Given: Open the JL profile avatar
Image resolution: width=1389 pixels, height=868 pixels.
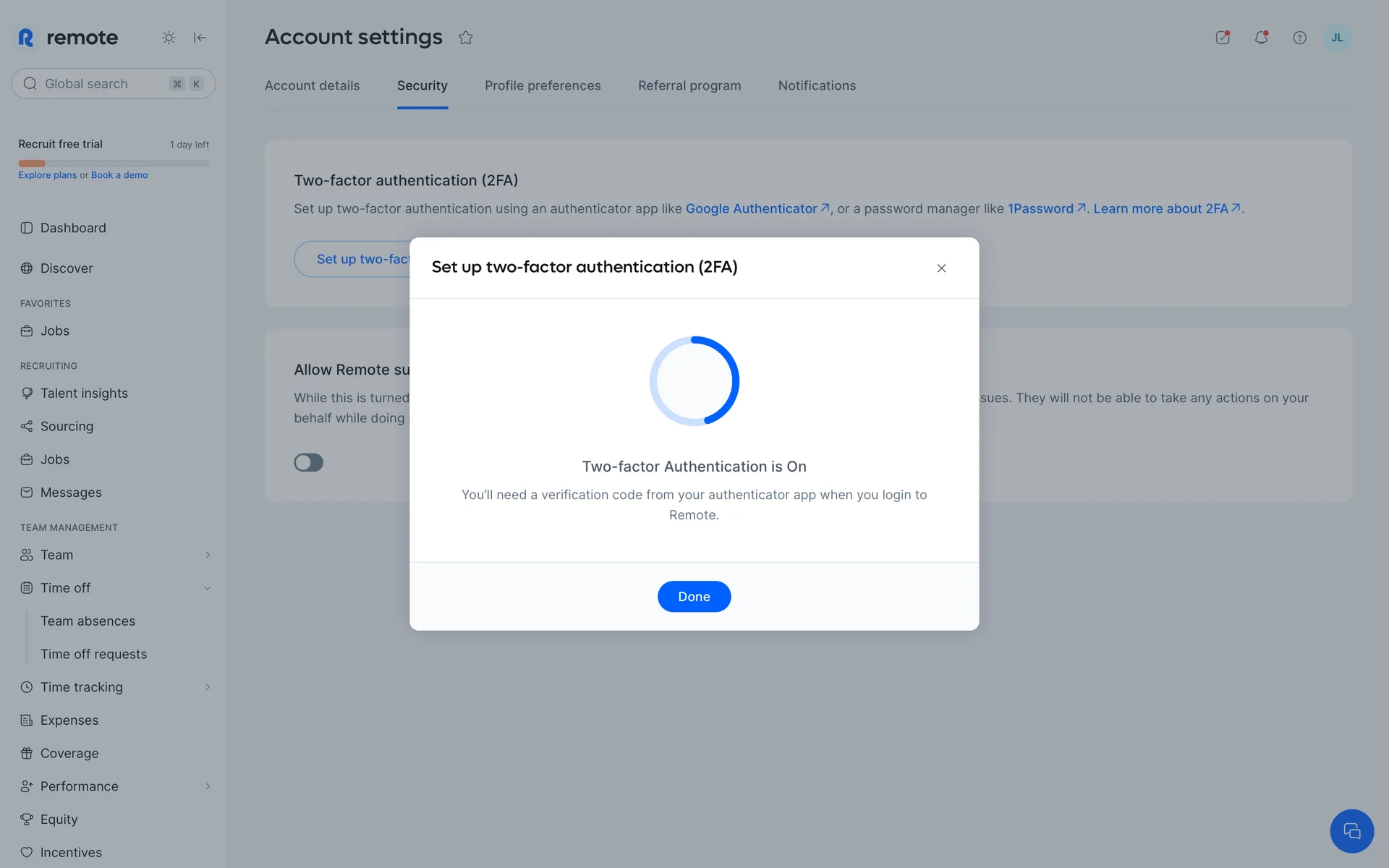Looking at the screenshot, I should (1336, 38).
